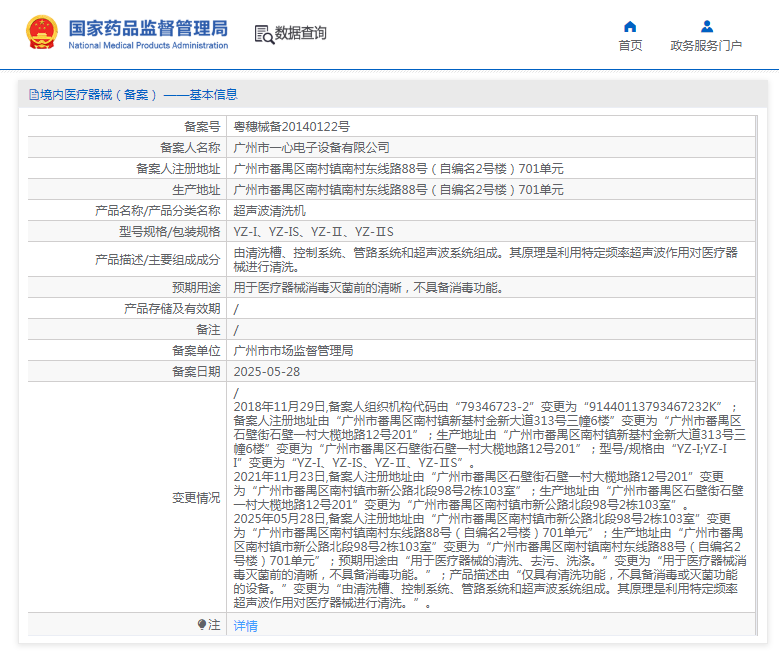
Task: Click the 预期用途 value text
Action: 368,287
